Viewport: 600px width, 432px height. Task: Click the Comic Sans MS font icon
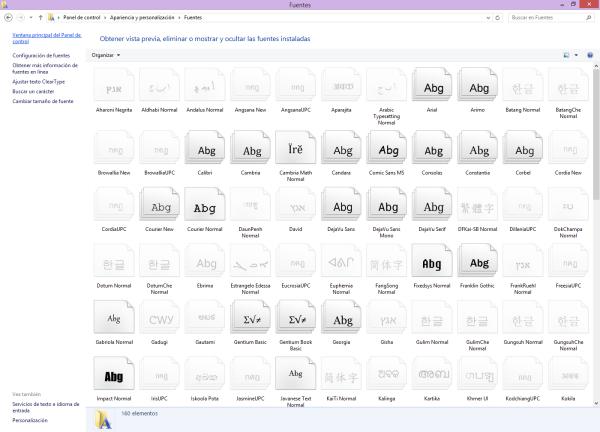coord(388,150)
